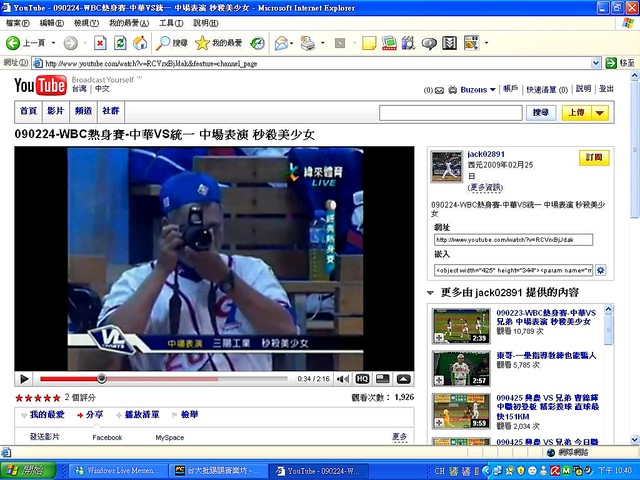
Task: Click the IE Home toolbar icon
Action: point(139,43)
